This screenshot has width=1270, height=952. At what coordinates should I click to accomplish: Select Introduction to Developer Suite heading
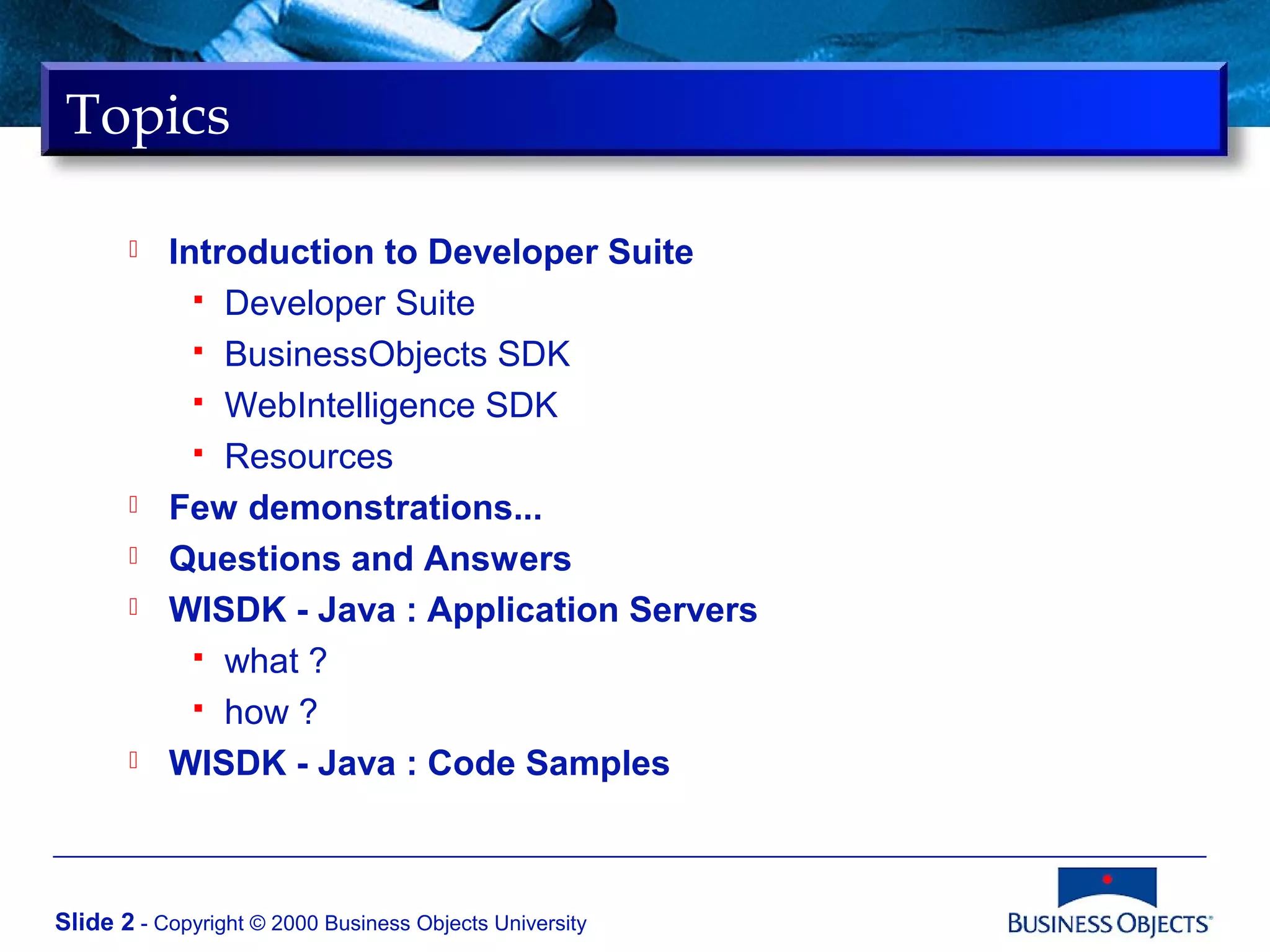point(430,252)
